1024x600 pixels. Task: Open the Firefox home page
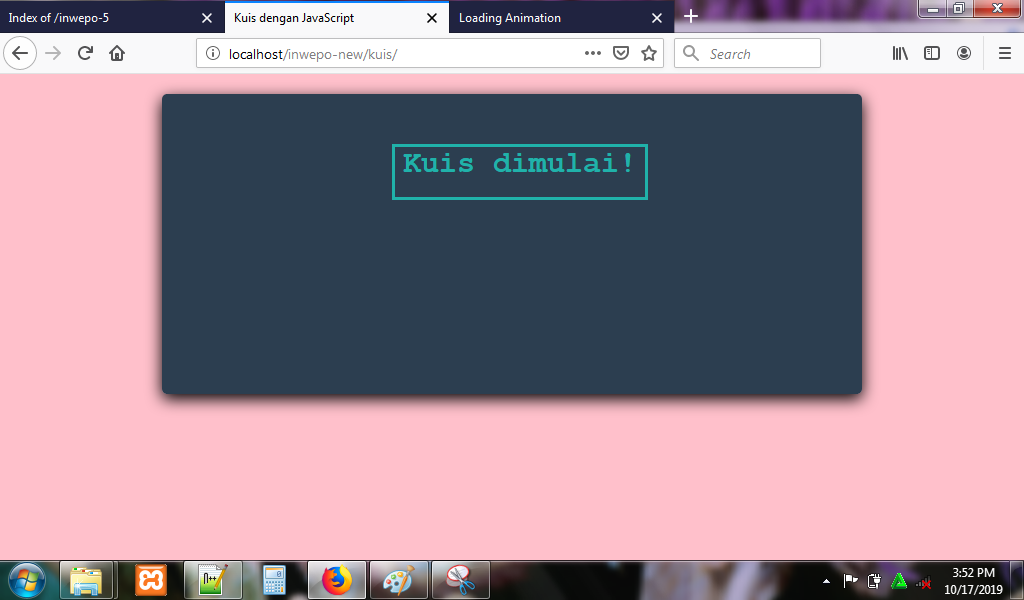117,54
